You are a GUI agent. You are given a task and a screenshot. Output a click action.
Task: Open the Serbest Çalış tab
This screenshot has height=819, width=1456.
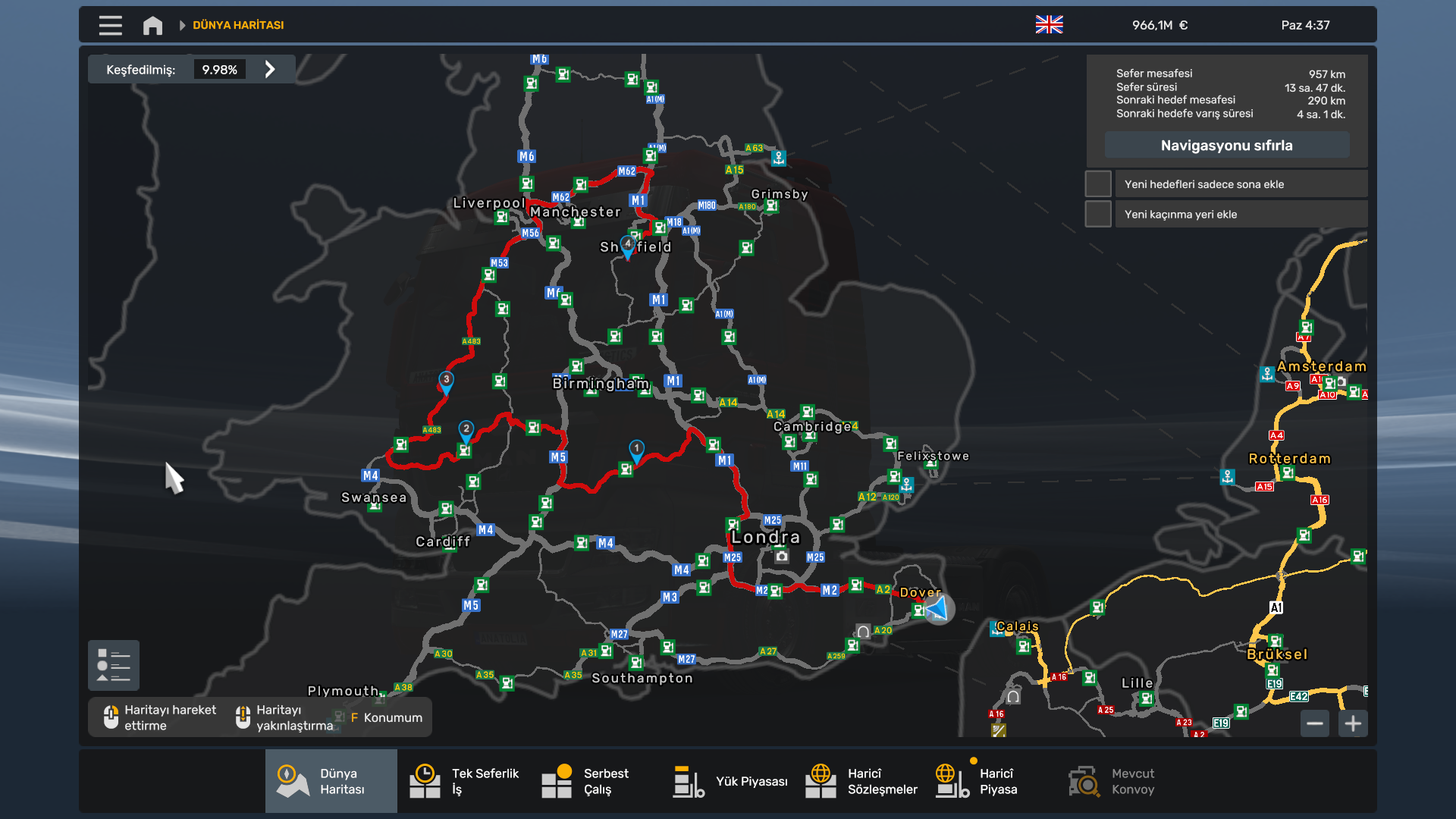coord(585,781)
